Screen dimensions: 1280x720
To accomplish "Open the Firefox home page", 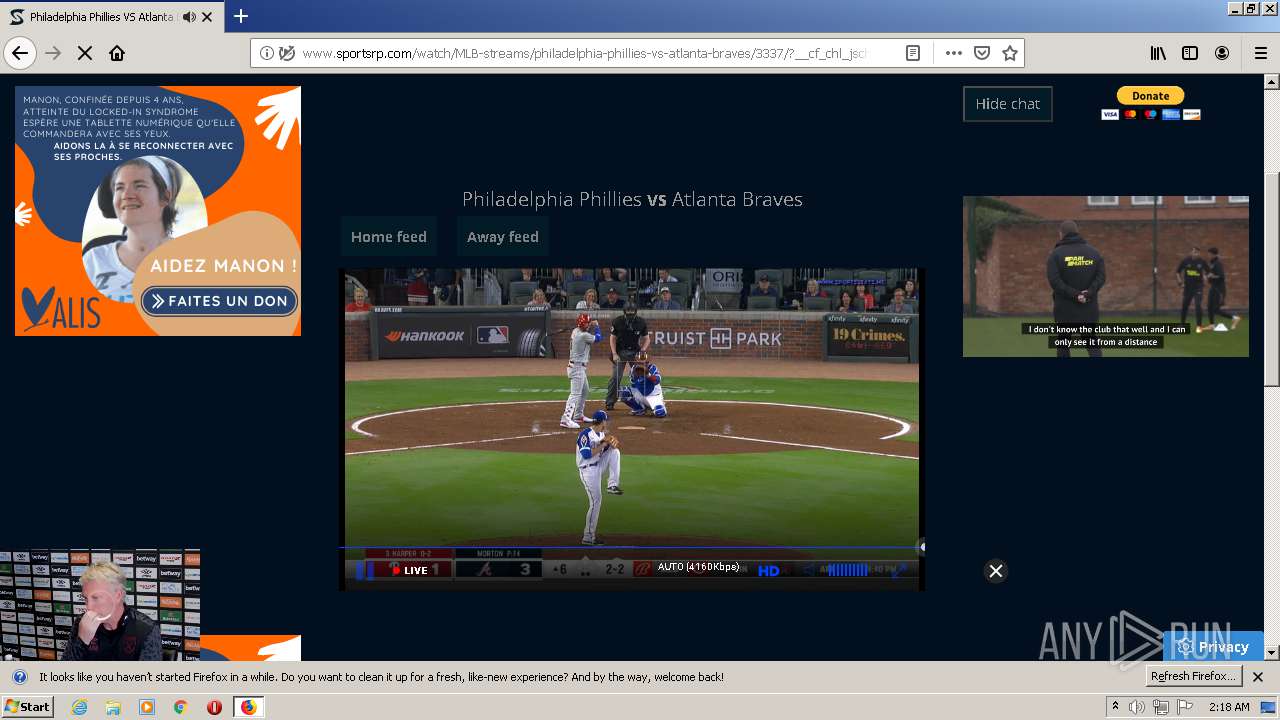I will point(117,53).
